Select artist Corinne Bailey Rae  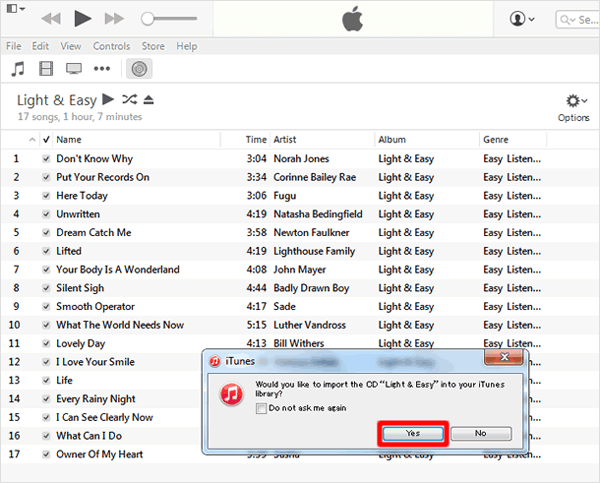[x=315, y=177]
